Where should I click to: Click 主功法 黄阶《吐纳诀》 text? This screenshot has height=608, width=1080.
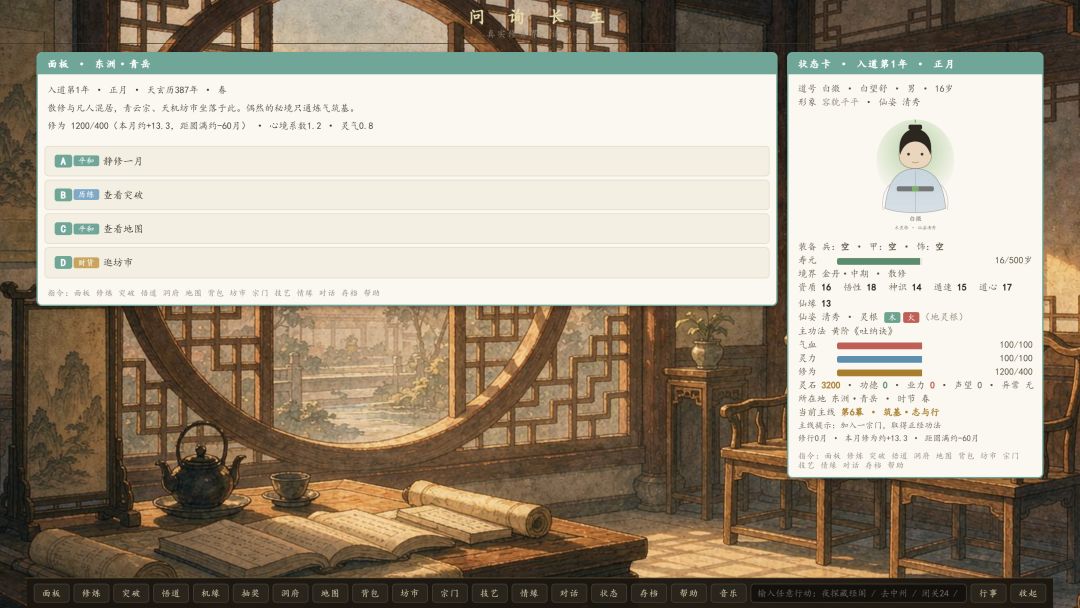point(846,331)
